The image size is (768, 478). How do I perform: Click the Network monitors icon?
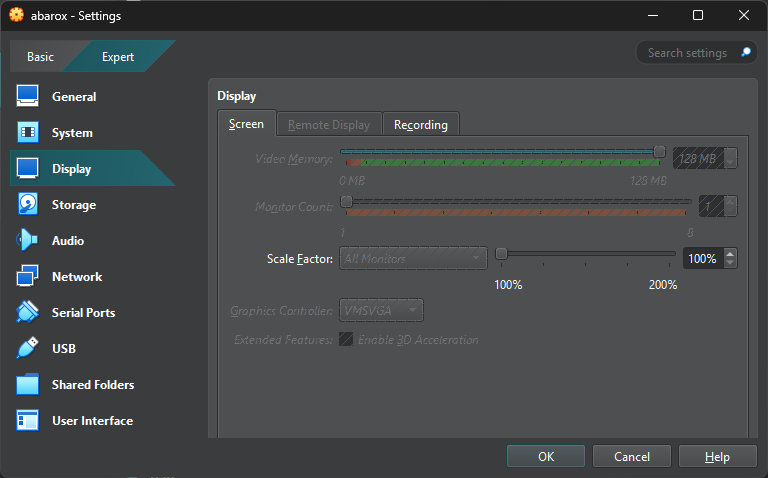(x=27, y=276)
